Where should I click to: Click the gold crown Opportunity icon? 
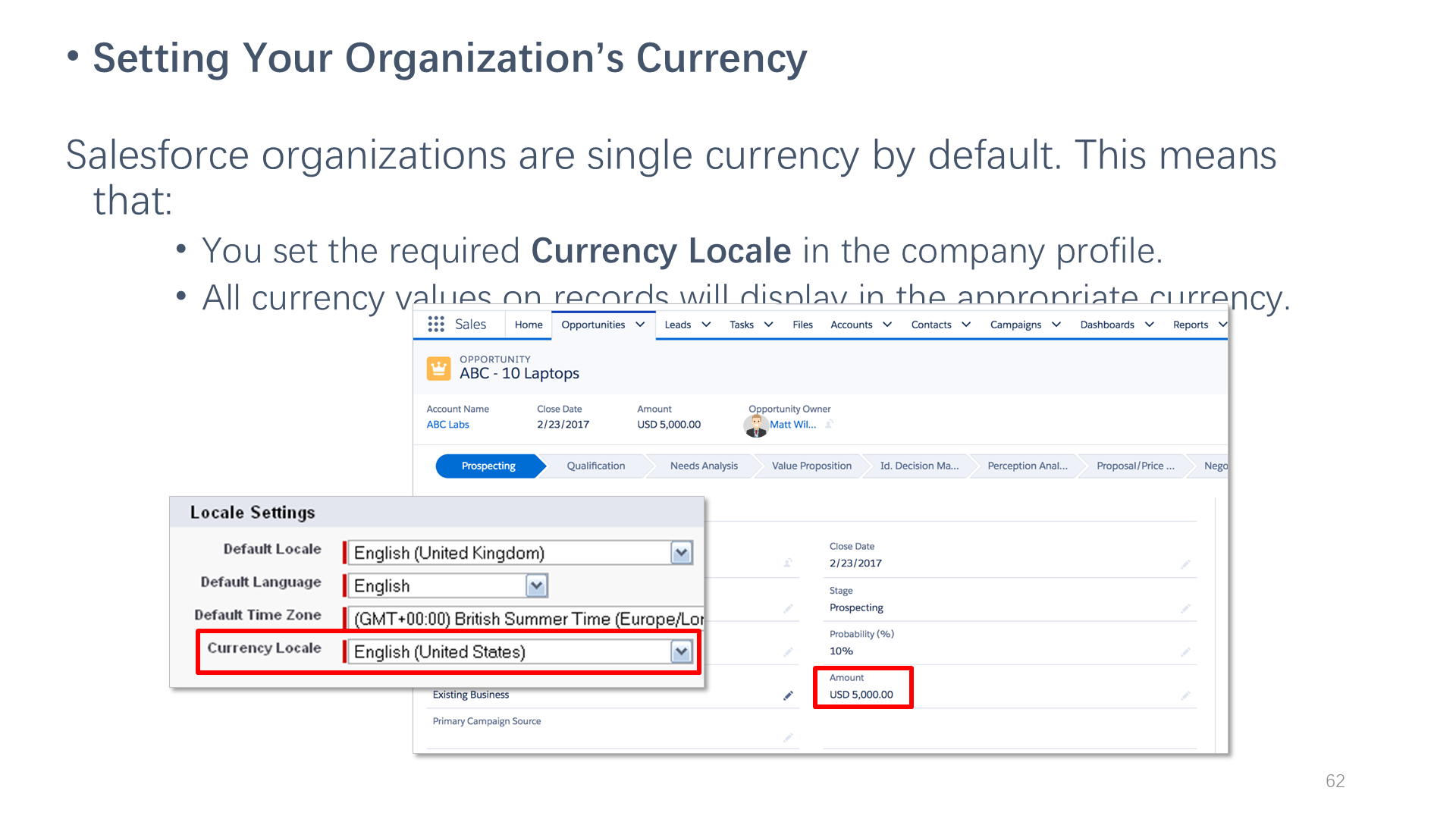pyautogui.click(x=439, y=369)
